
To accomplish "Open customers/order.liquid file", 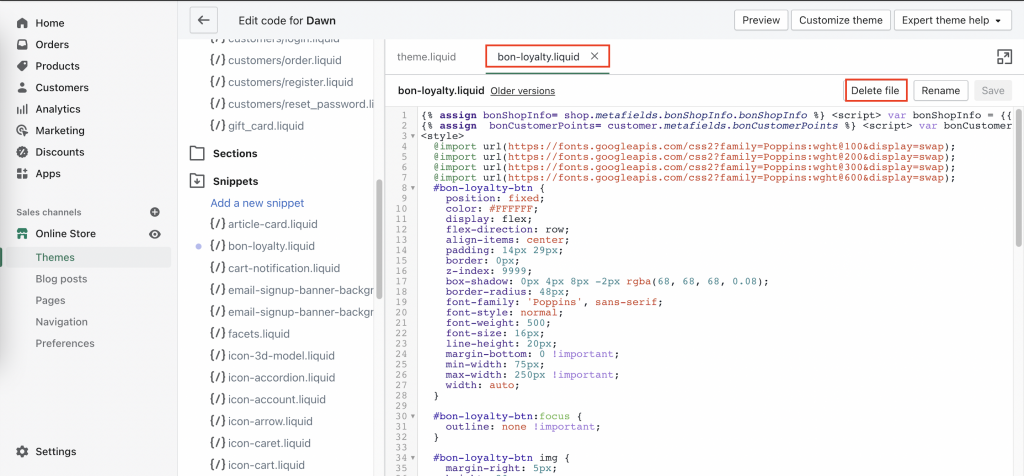I will pyautogui.click(x=285, y=60).
